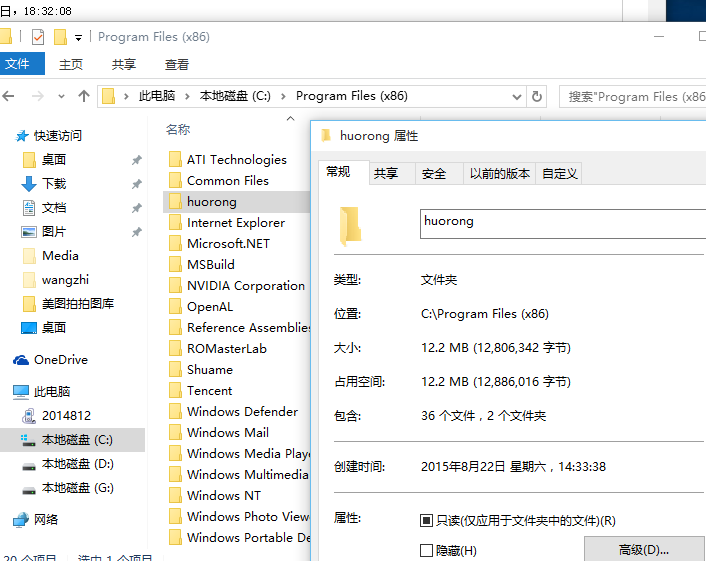Select the Tencent folder icon
The image size is (706, 561).
click(x=174, y=391)
